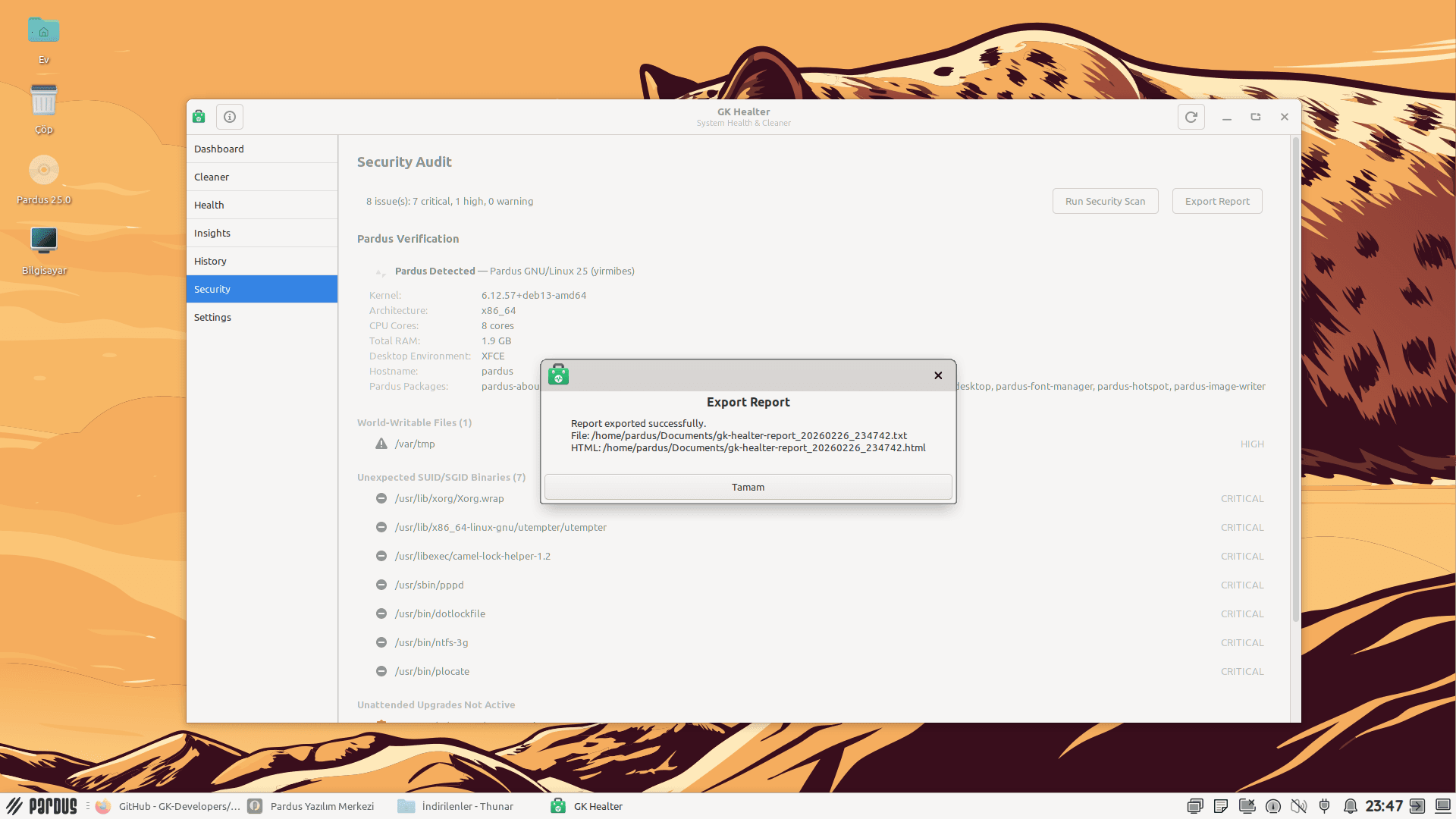This screenshot has height=819, width=1456.
Task: Click the critical icon next to /usr/sbin/pppd
Action: point(381,585)
